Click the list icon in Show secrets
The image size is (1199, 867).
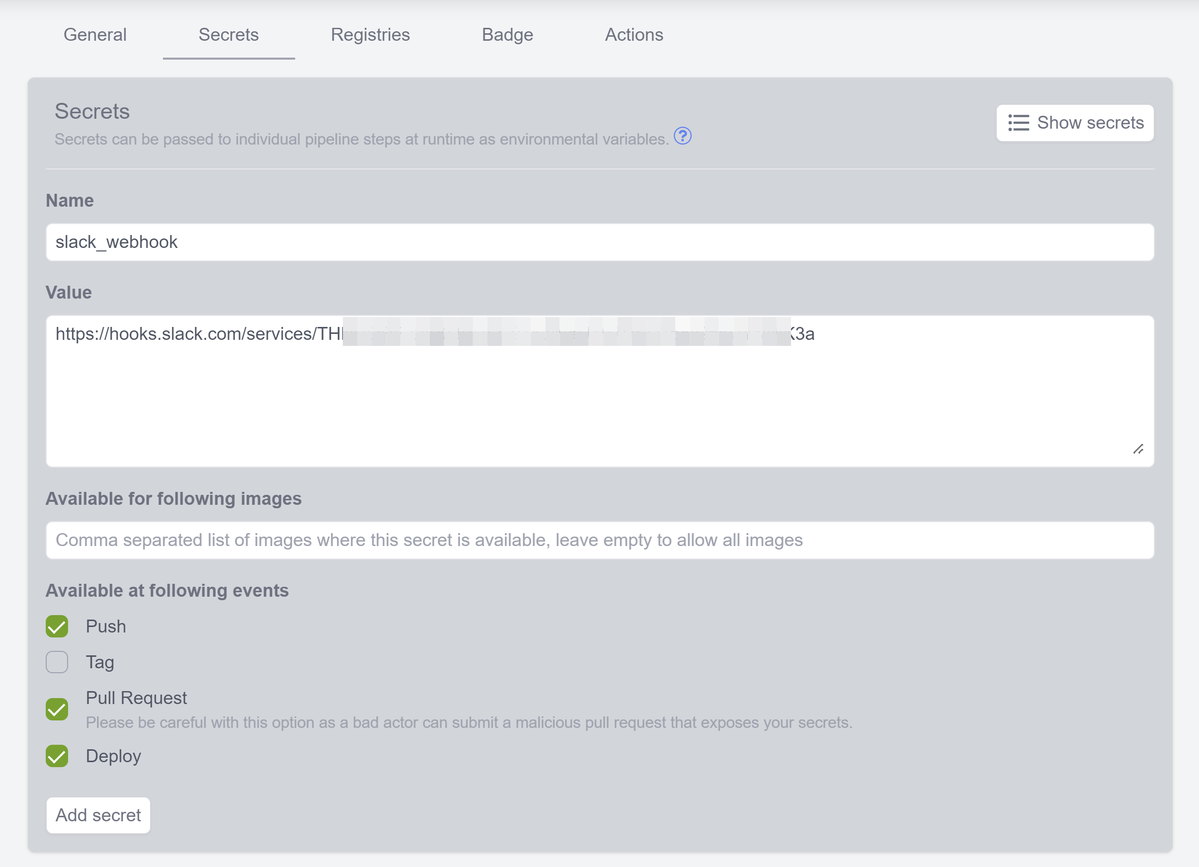[1019, 123]
